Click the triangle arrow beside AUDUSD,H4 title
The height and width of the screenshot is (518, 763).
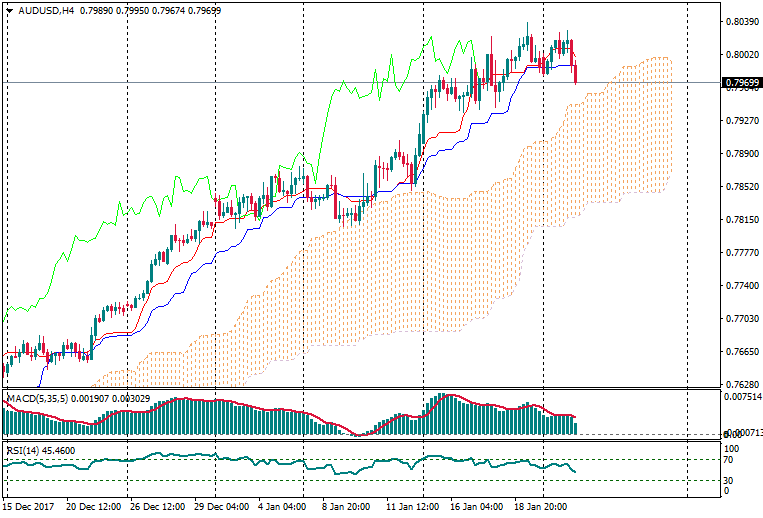click(x=9, y=11)
